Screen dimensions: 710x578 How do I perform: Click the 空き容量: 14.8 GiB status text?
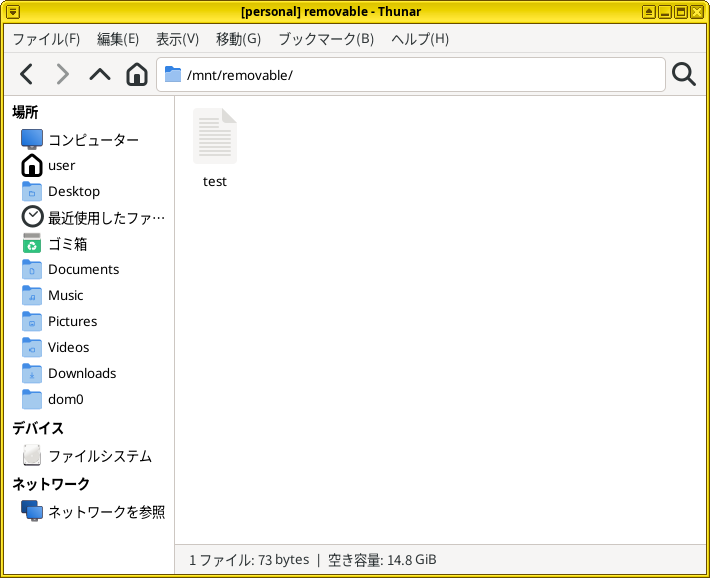(x=382, y=560)
